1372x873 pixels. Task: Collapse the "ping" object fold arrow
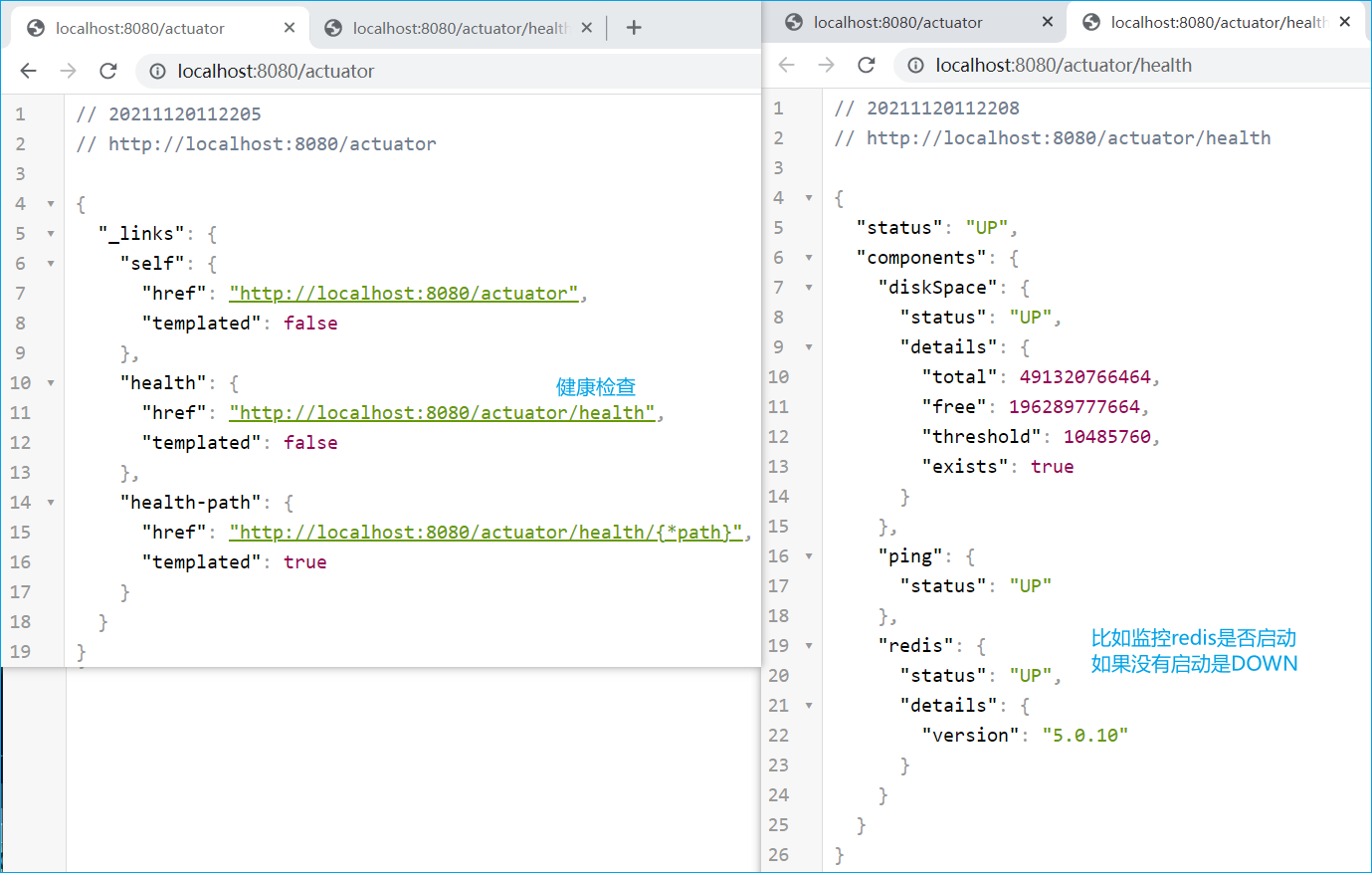point(809,556)
